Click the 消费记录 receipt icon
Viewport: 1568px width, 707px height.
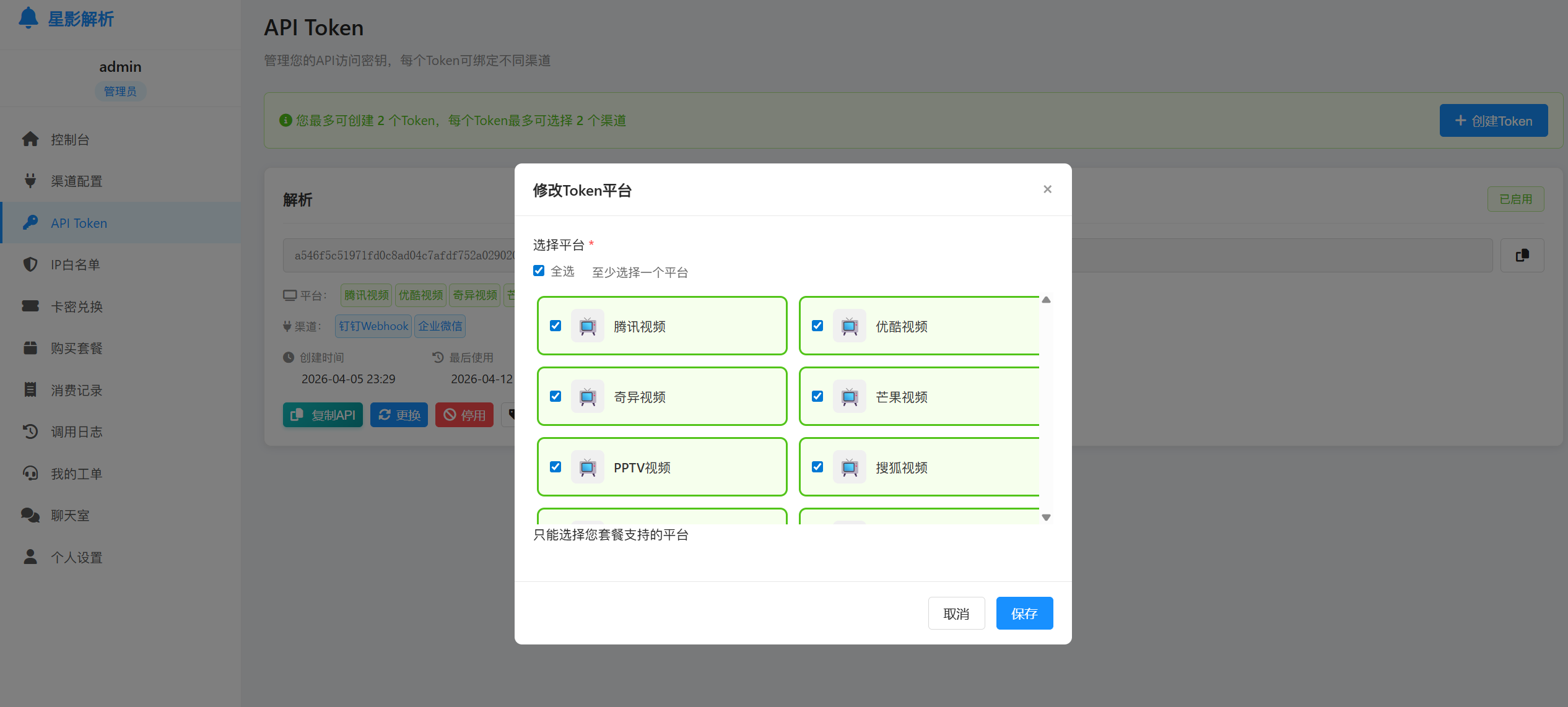pyautogui.click(x=30, y=389)
